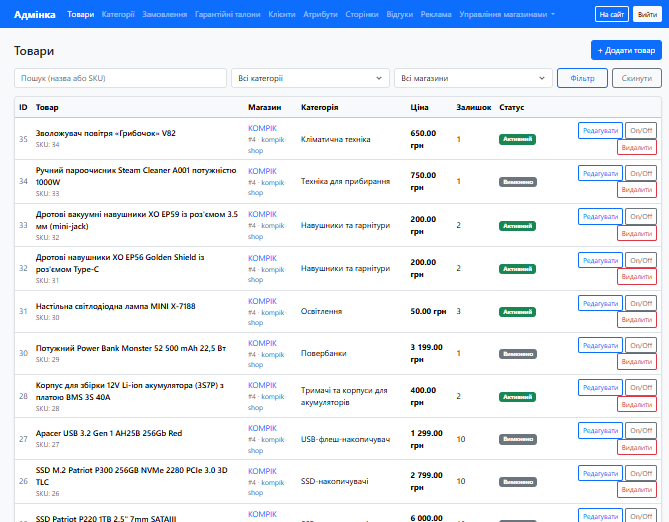The image size is (669, 522).
Task: Open KOMPIK shop link in Apacer USB row
Action: point(262,428)
